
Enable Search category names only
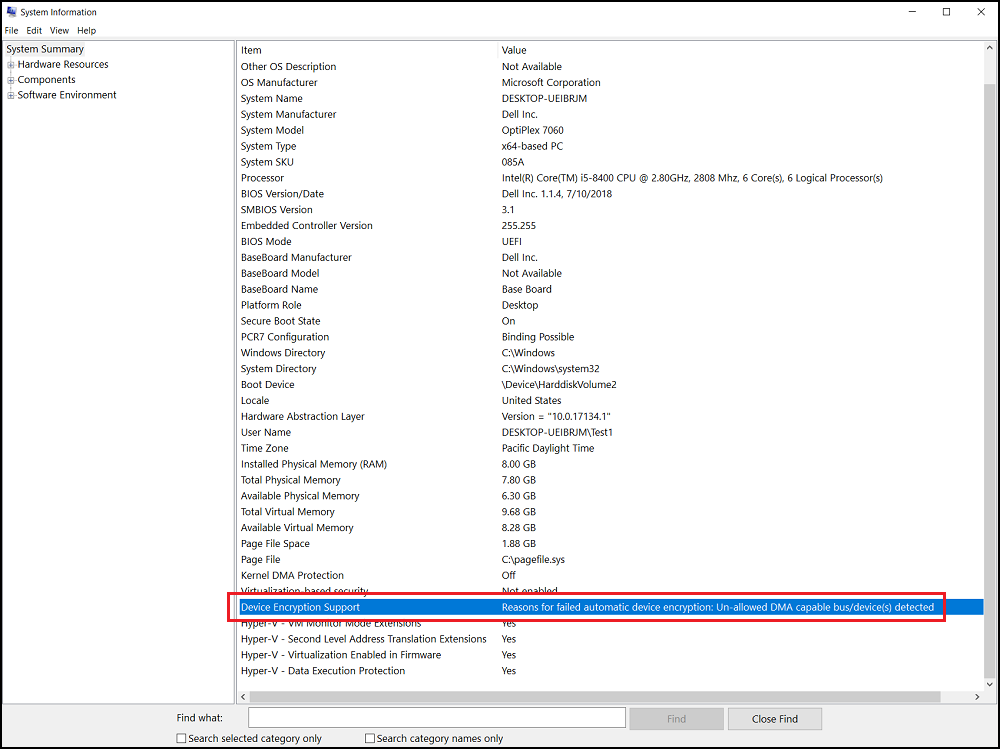pyautogui.click(x=369, y=738)
